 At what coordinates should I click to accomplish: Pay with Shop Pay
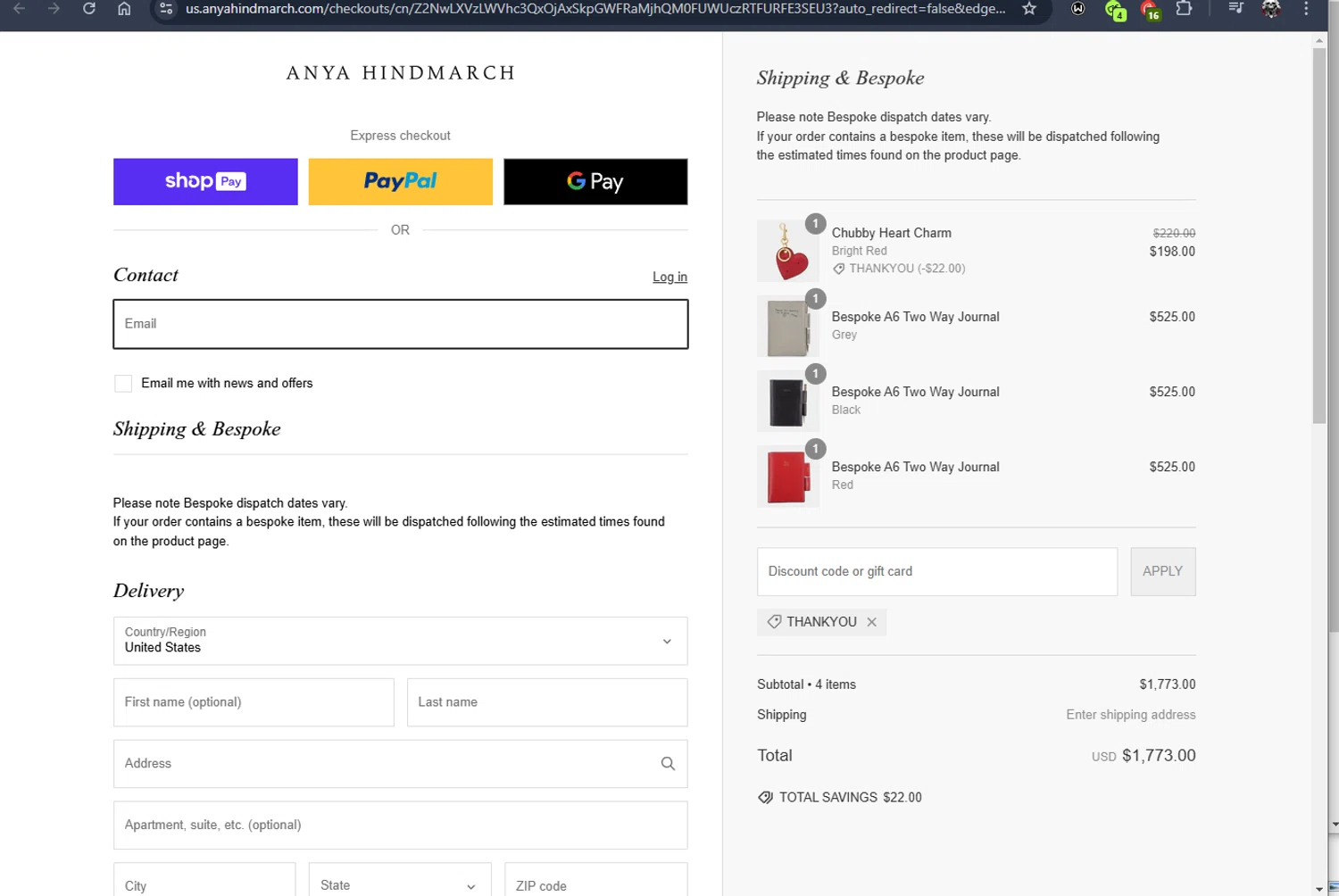pyautogui.click(x=205, y=182)
